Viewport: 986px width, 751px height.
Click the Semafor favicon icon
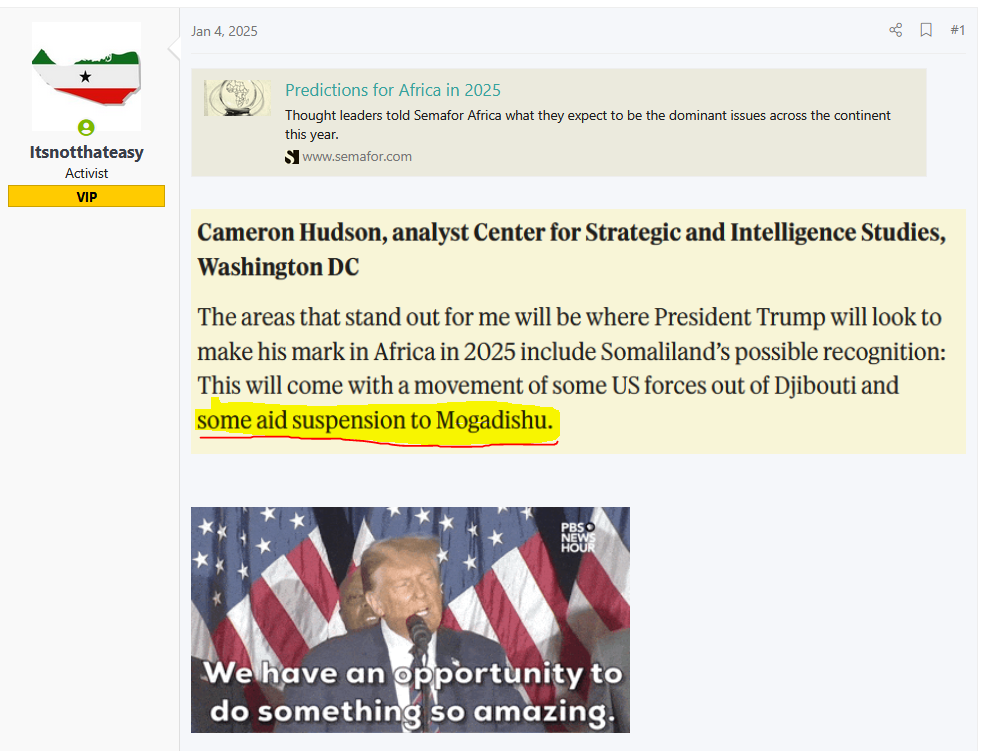tap(291, 157)
